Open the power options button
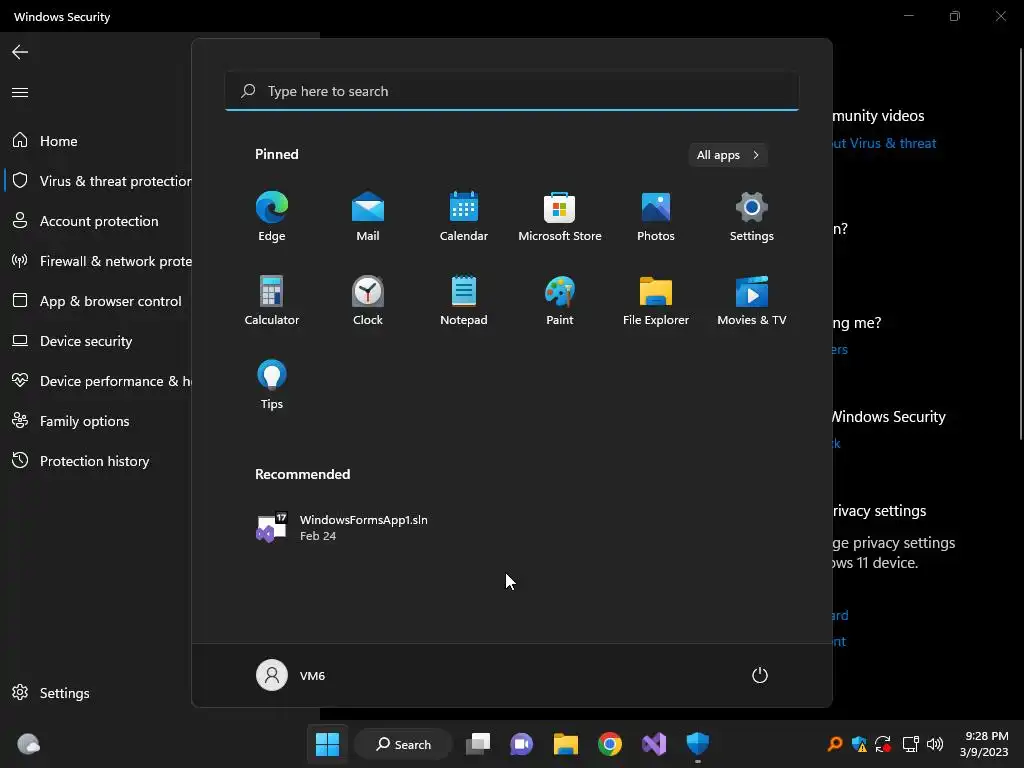1024x768 pixels. pyautogui.click(x=760, y=675)
